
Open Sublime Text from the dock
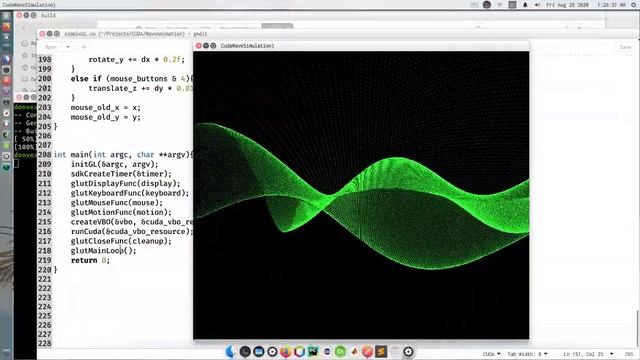(381, 351)
